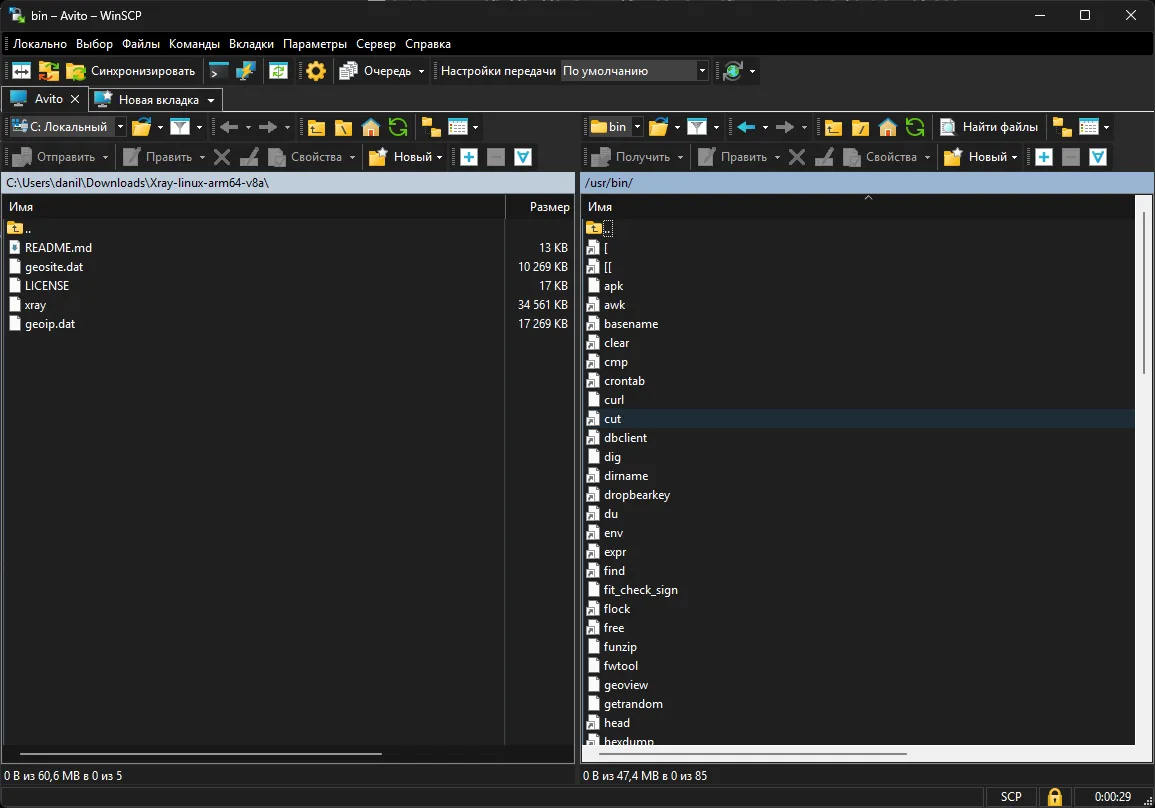Go to root directory in remote panel toolbar

[x=860, y=127]
